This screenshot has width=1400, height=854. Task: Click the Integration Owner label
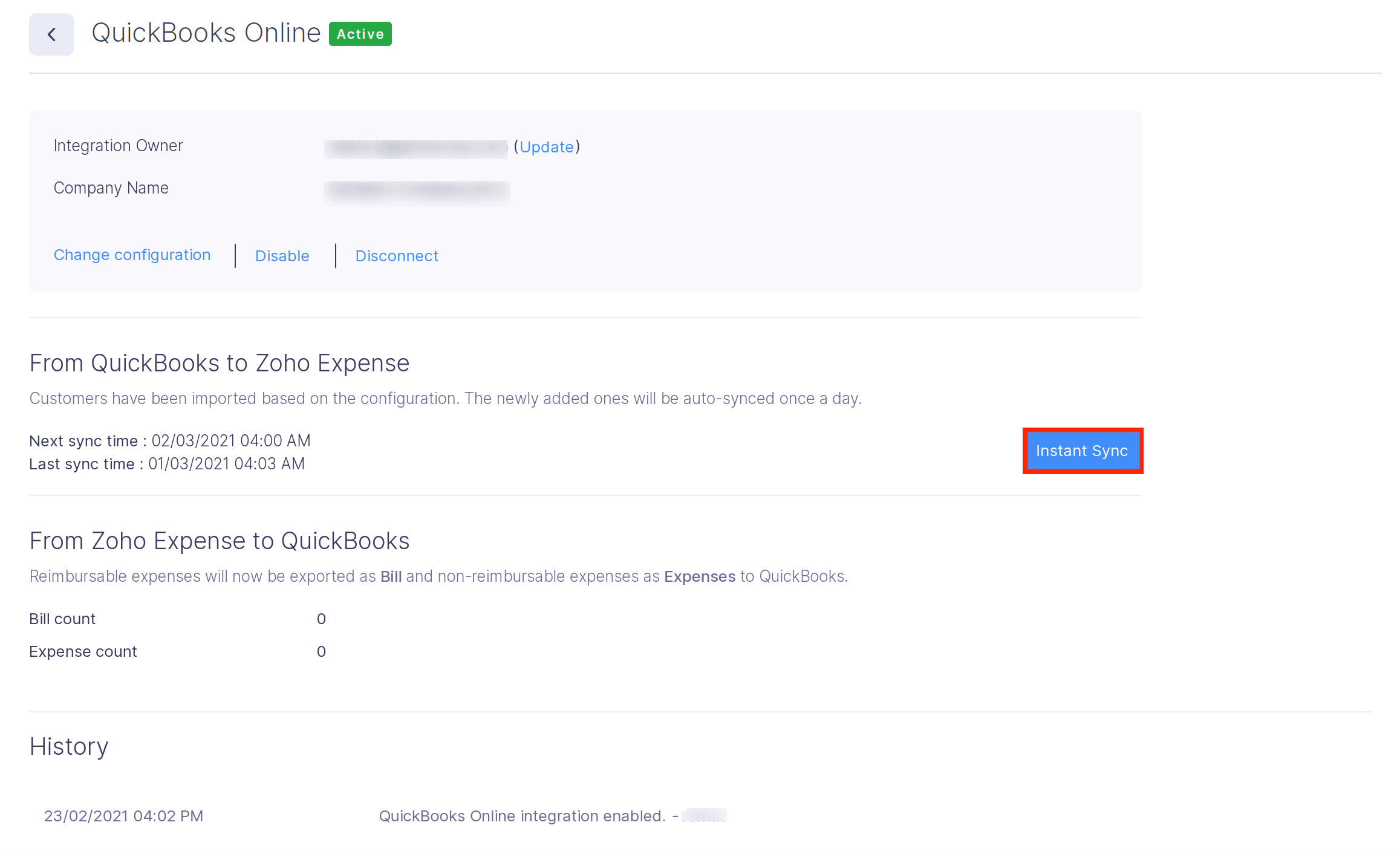[118, 146]
